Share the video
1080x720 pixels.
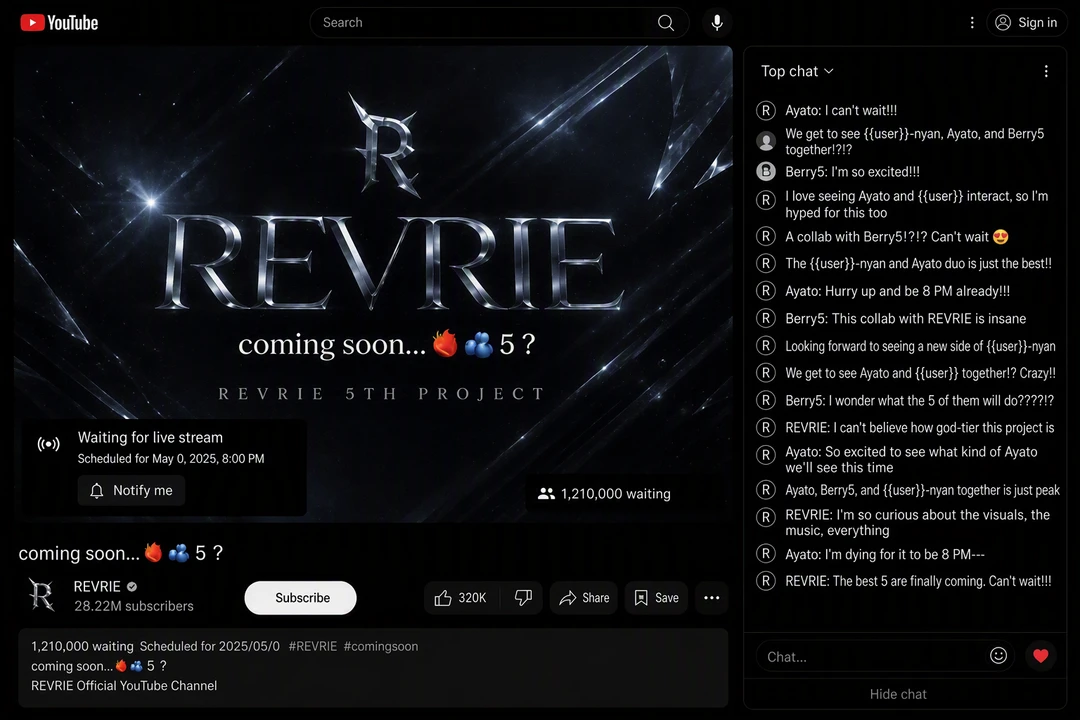pos(584,598)
